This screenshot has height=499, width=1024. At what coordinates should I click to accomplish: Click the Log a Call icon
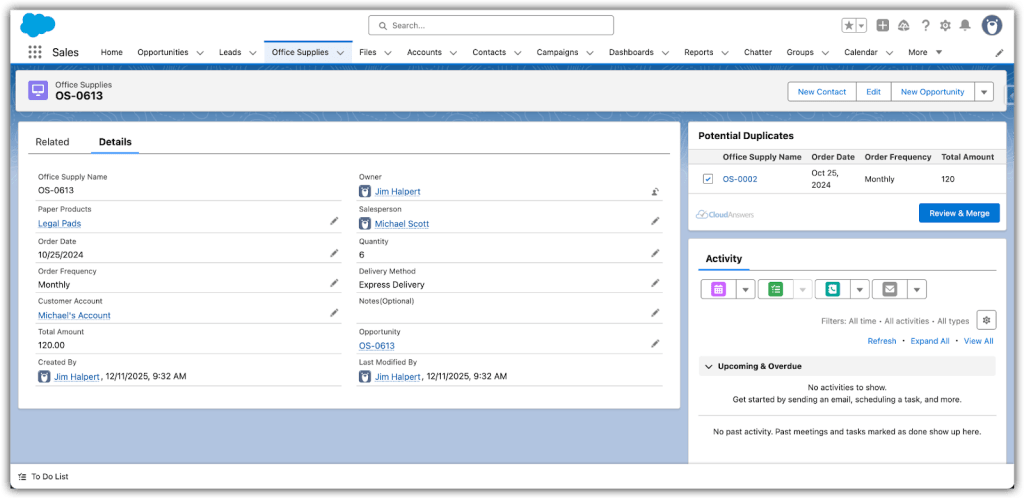[x=831, y=290]
